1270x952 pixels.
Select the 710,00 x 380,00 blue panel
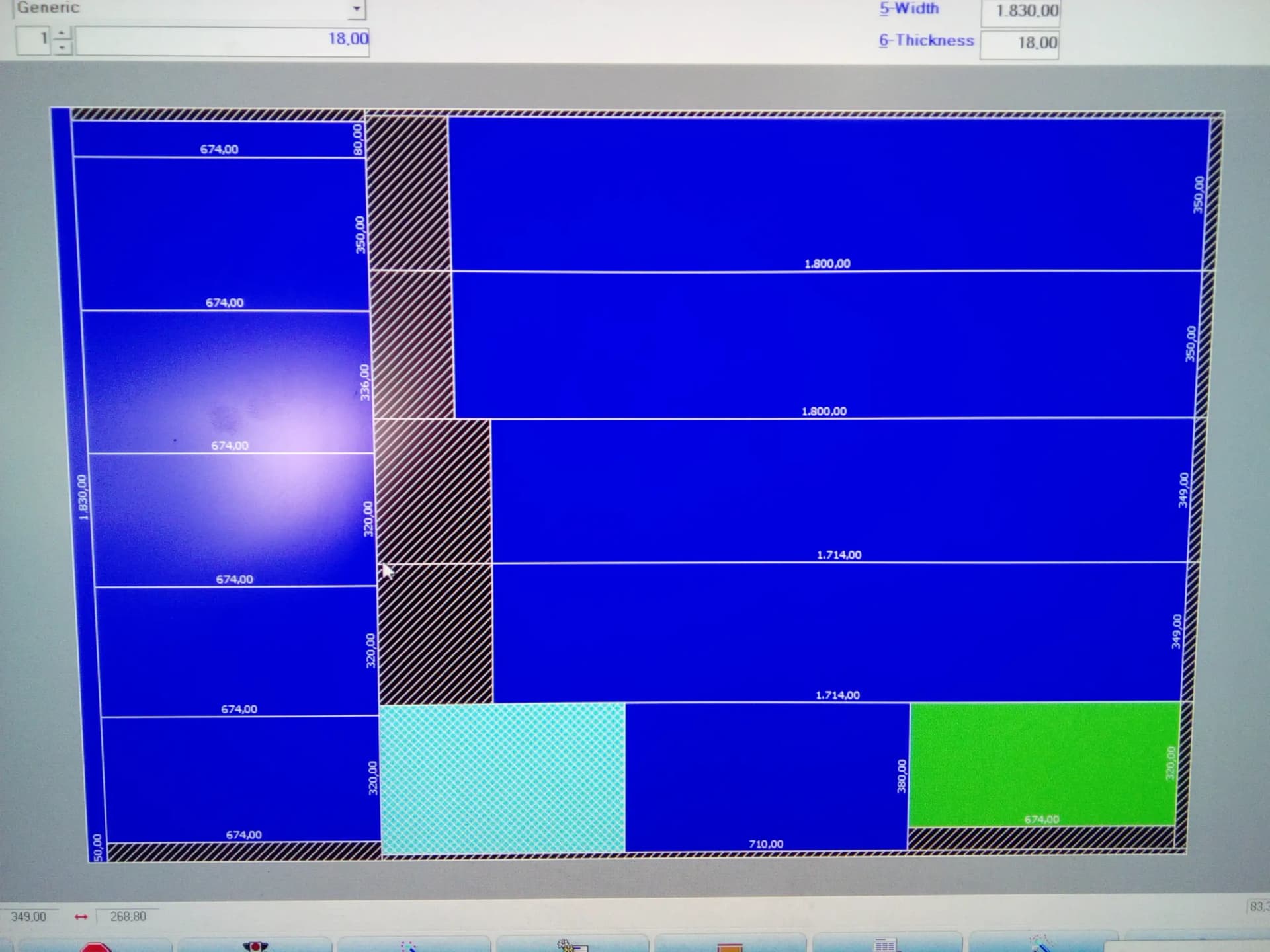pos(767,777)
